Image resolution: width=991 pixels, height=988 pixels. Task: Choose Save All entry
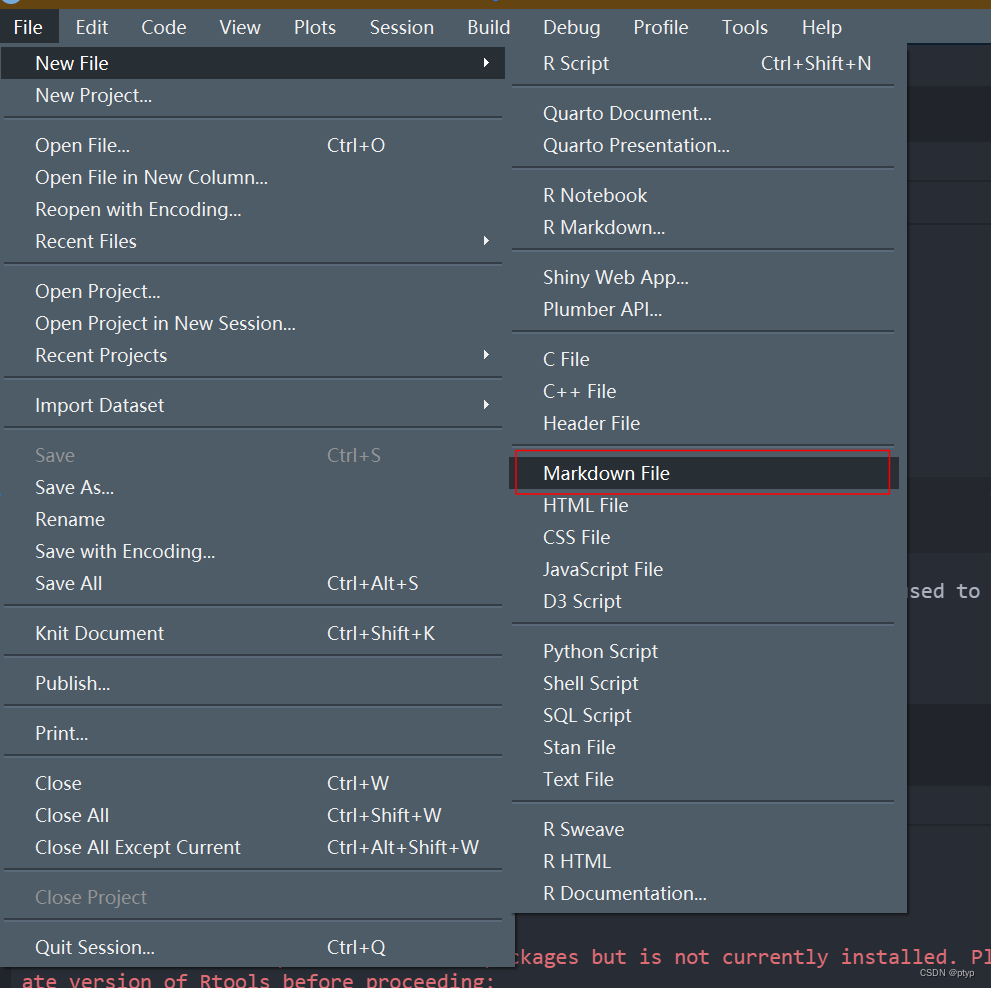coord(253,583)
